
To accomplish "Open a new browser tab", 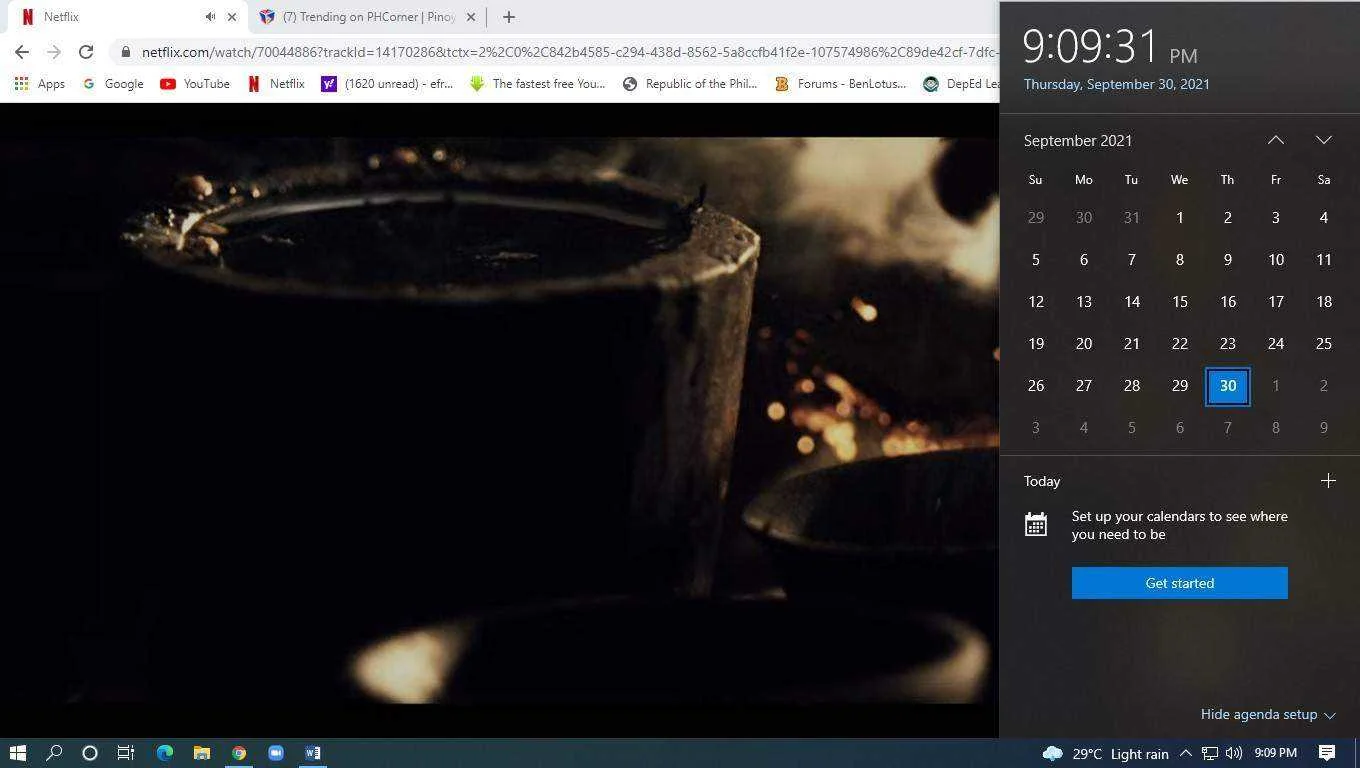I will coord(508,17).
